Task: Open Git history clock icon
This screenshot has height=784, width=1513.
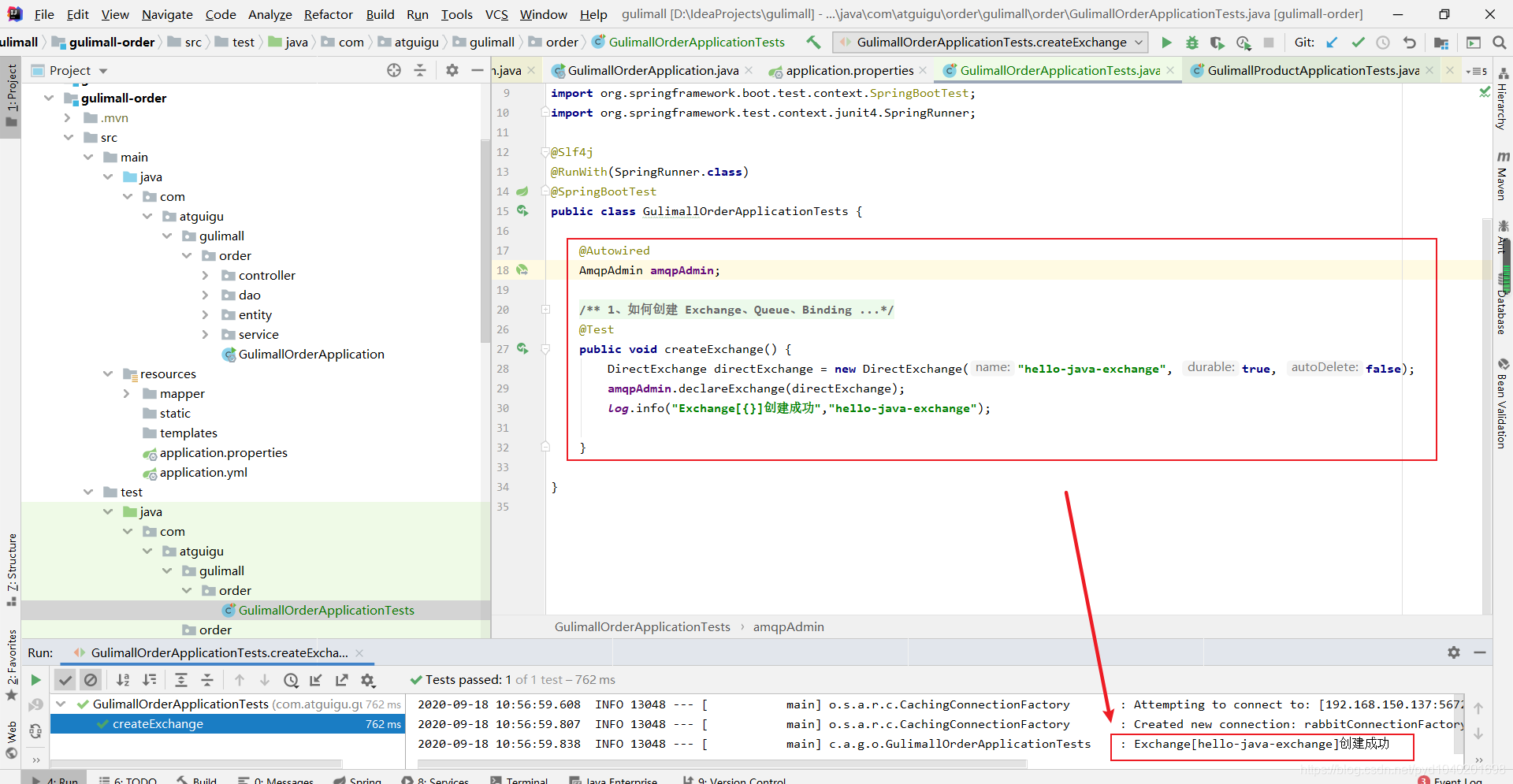Action: pyautogui.click(x=1383, y=43)
